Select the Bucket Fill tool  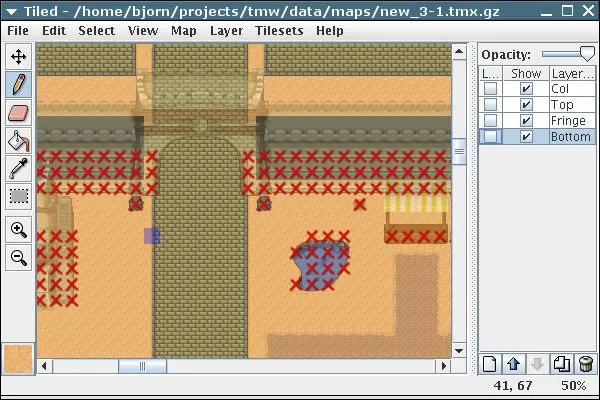18,141
